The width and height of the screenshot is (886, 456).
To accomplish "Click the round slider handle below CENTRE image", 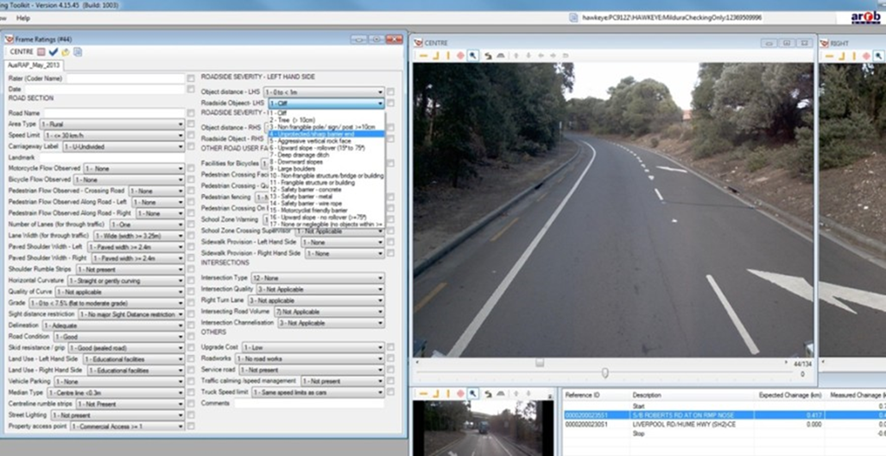I will pos(605,373).
